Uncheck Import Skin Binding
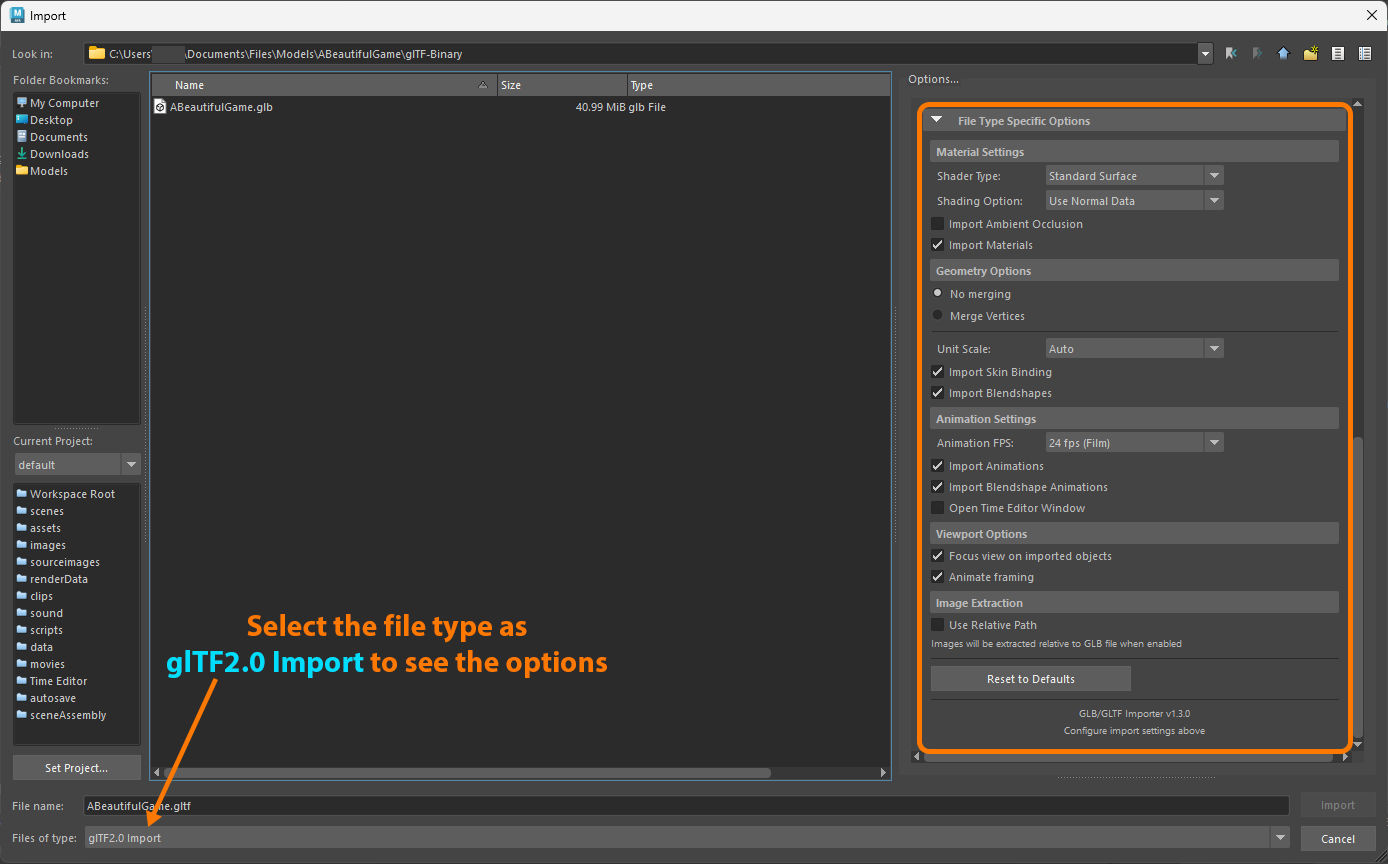The image size is (1388, 864). 937,371
